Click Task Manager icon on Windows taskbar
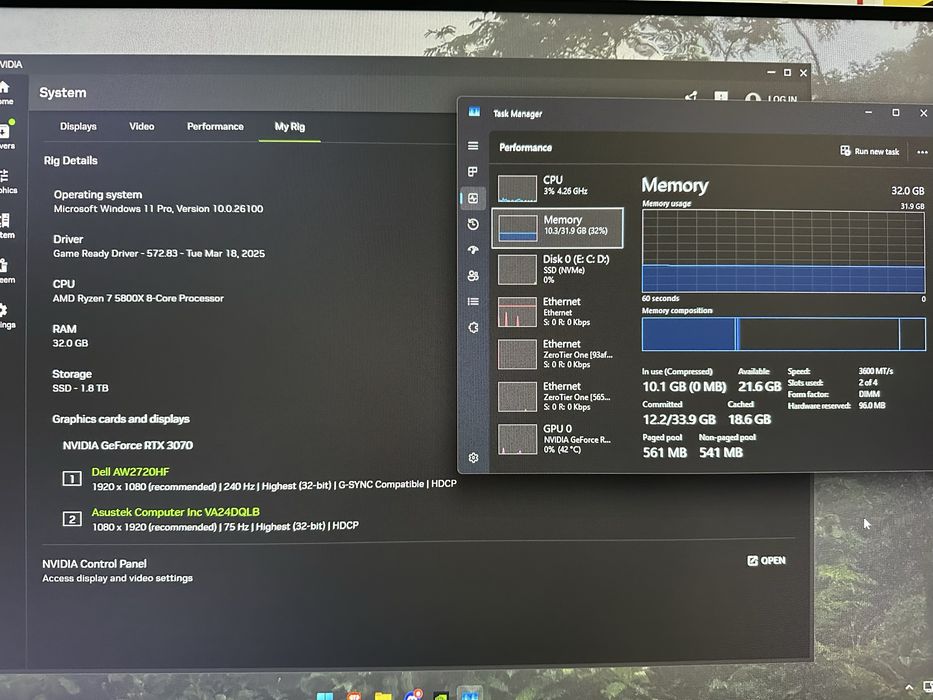The image size is (933, 700). point(469,695)
